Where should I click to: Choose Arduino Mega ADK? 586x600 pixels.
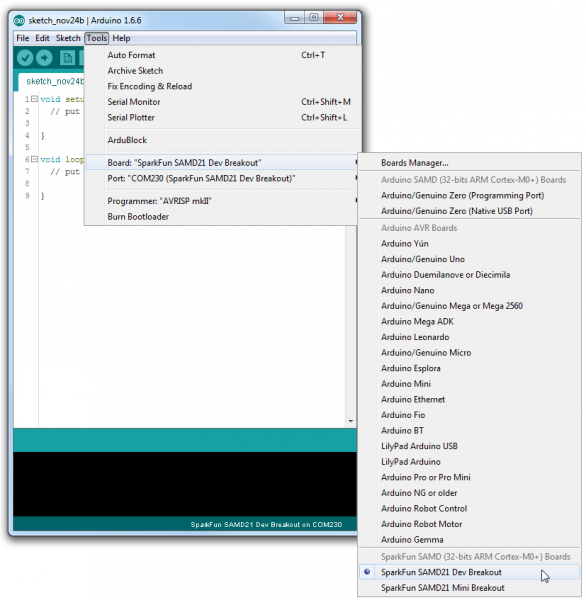pyautogui.click(x=469, y=321)
